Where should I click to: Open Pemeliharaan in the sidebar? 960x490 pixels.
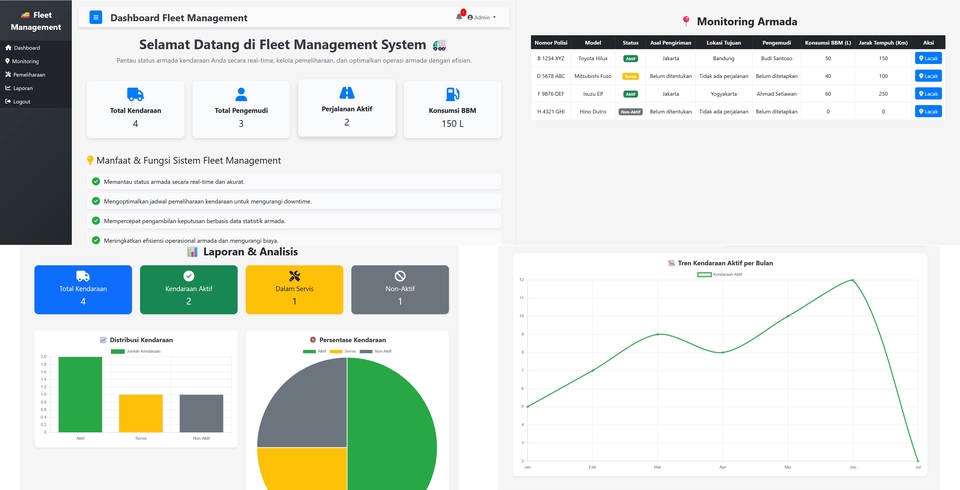click(x=25, y=75)
